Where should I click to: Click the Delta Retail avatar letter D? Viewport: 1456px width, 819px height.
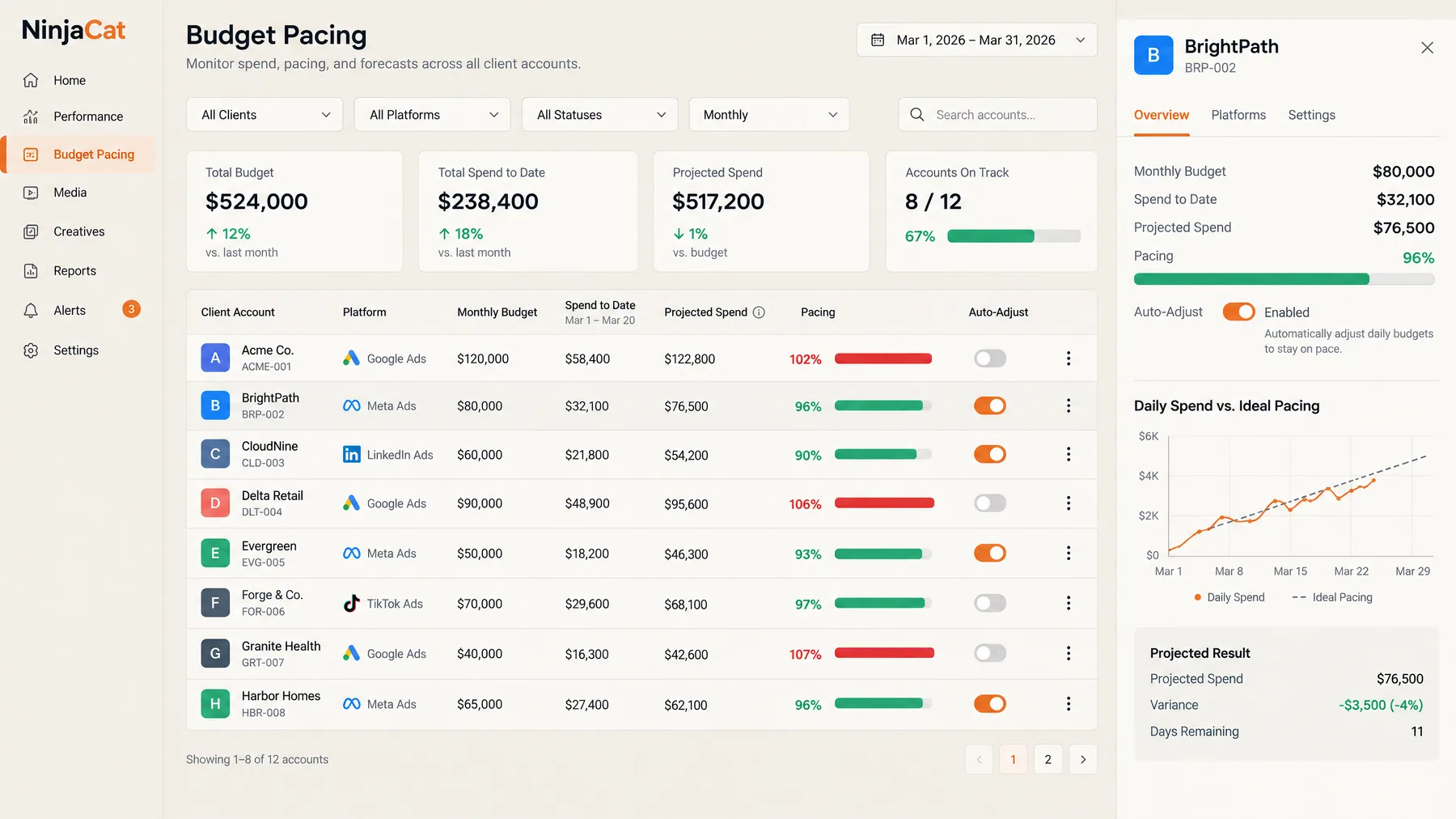[215, 503]
